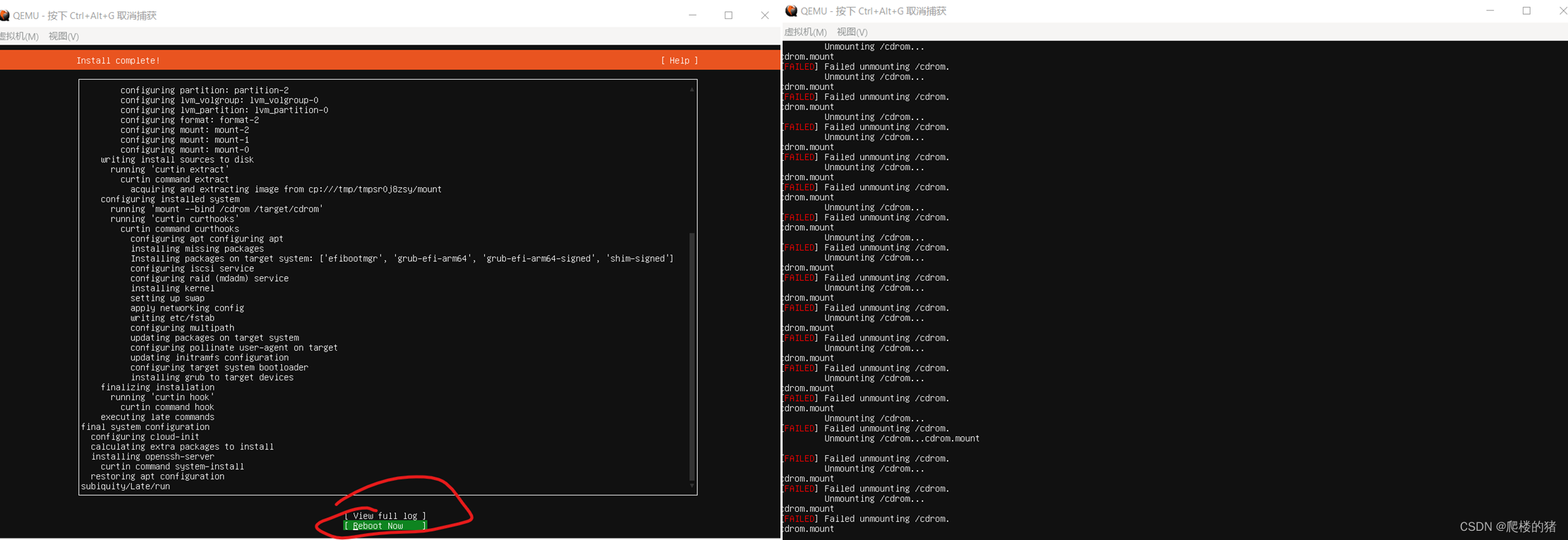Click the 'configuring partition: partition-2' line

tap(205, 90)
